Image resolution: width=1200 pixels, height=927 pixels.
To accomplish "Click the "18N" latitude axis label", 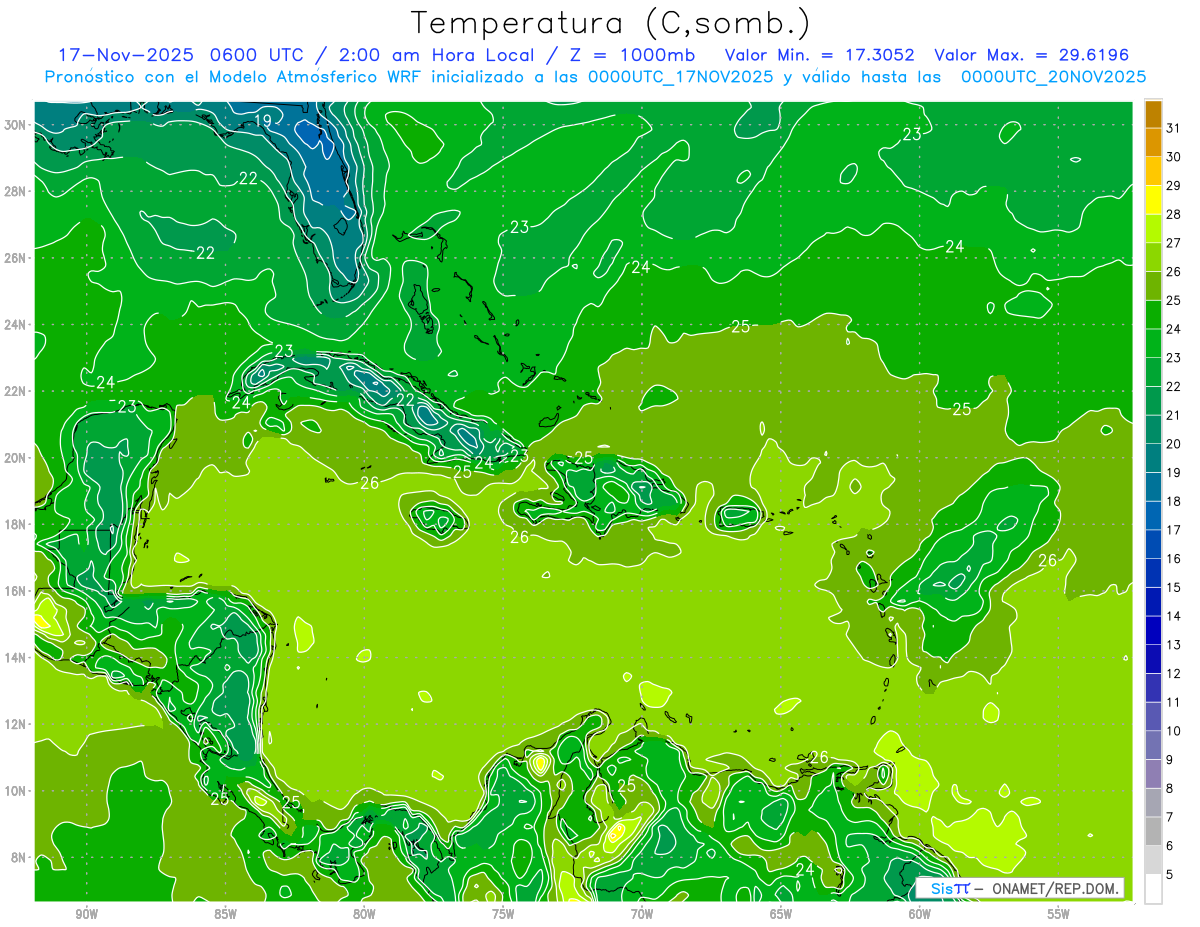I will point(17,524).
